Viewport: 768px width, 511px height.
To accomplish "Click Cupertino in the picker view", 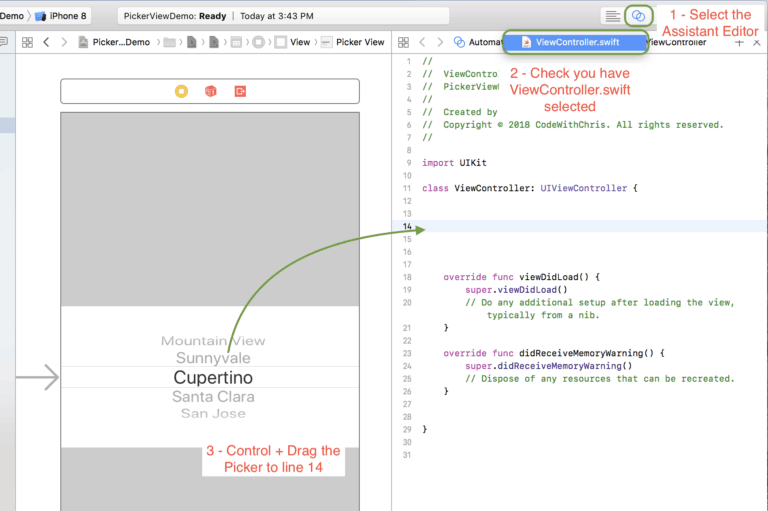I will point(213,378).
